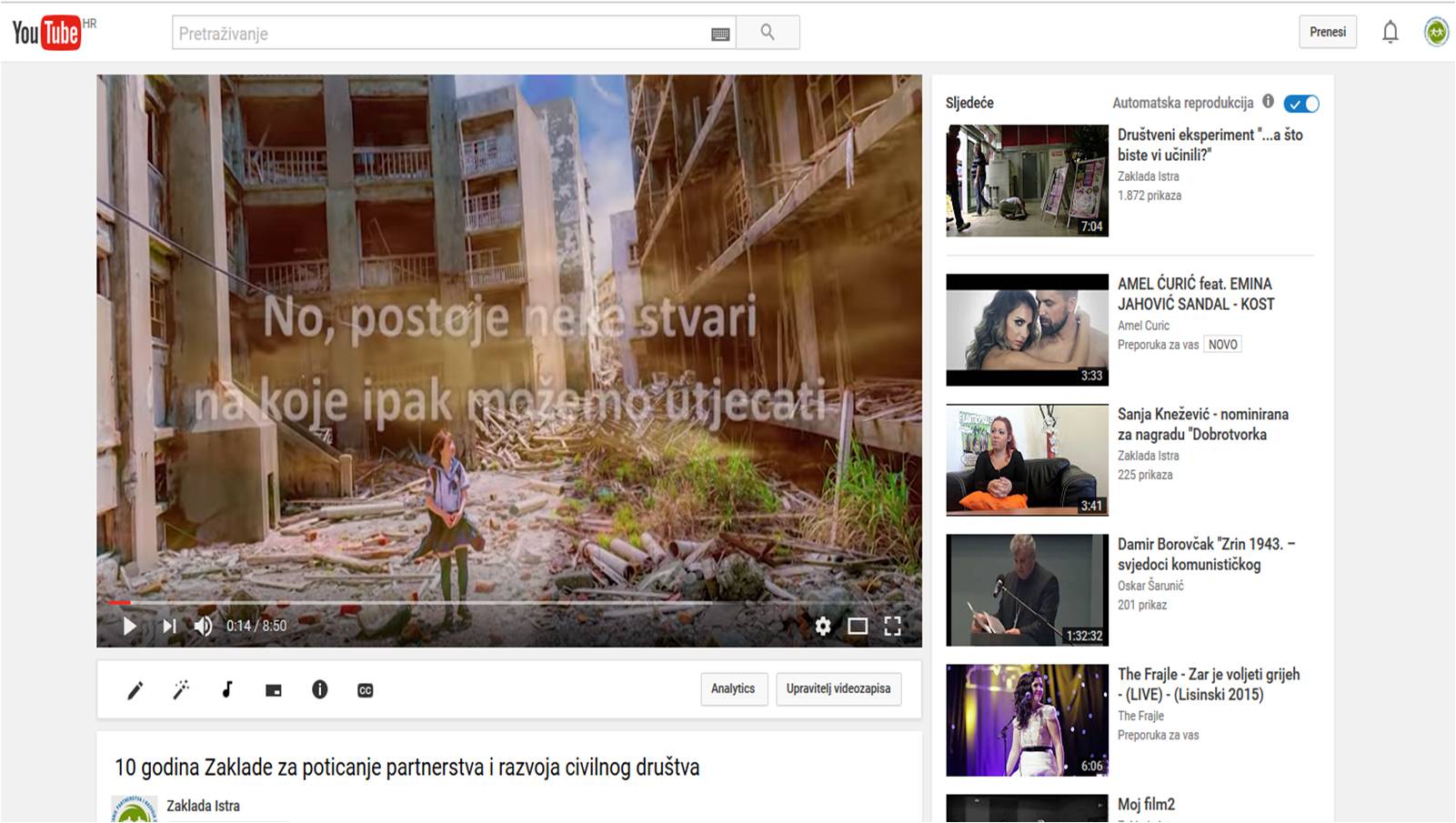Open the annotations info icon tool

point(318,690)
